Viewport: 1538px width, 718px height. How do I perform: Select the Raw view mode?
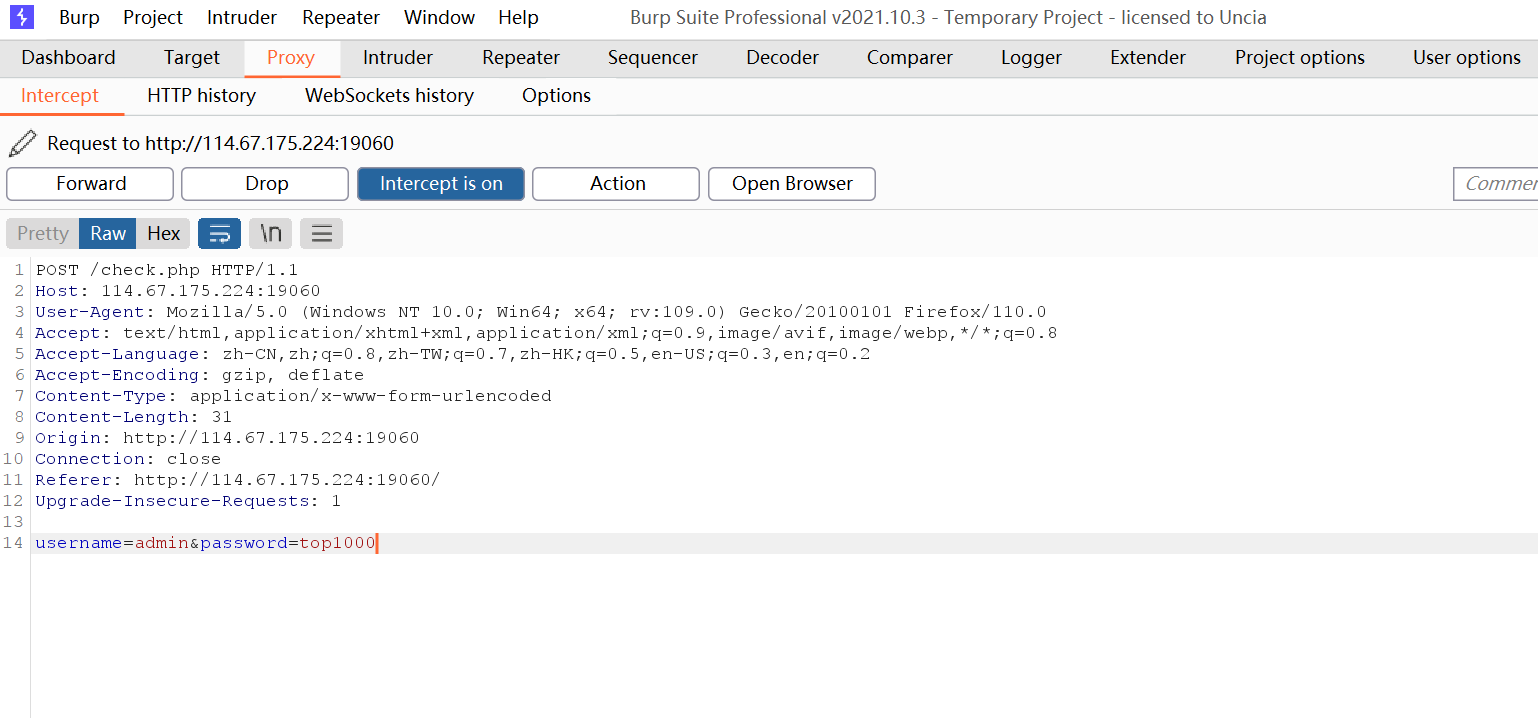108,233
